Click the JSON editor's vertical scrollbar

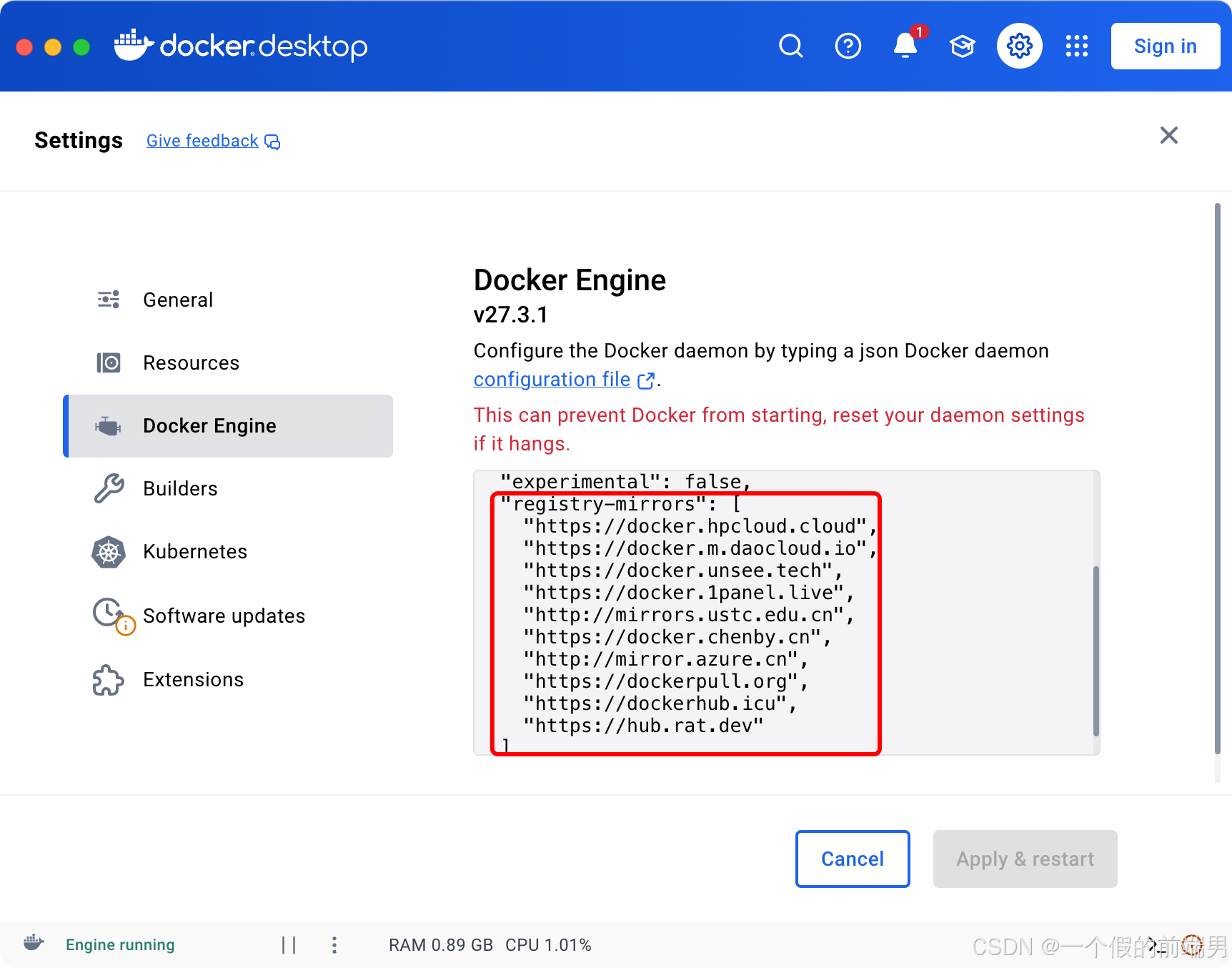[1096, 651]
